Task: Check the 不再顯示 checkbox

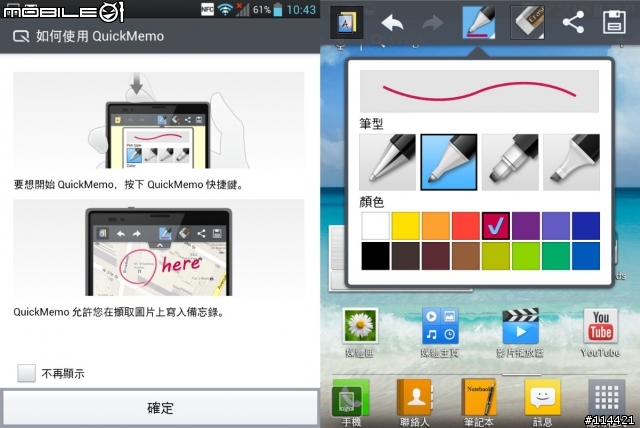Action: tap(26, 373)
